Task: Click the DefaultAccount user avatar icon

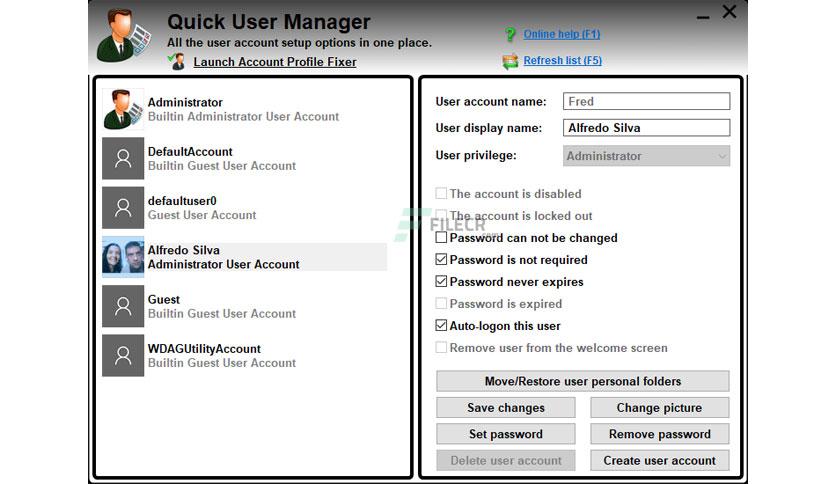Action: (x=123, y=158)
